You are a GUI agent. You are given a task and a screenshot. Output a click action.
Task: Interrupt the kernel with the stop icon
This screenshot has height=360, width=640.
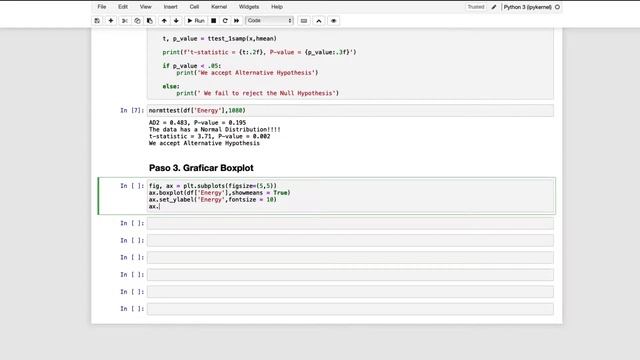pos(213,21)
